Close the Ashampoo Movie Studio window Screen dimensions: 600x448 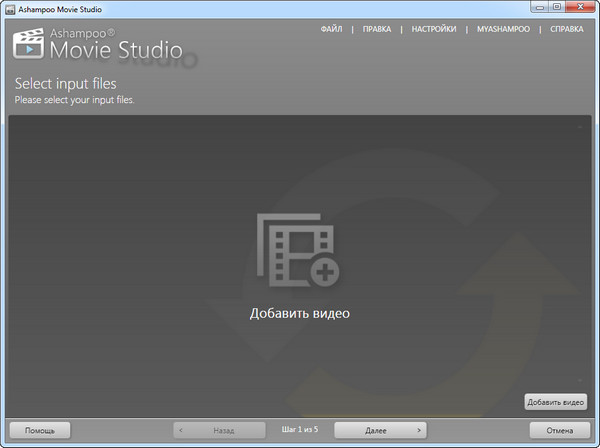pyautogui.click(x=580, y=7)
